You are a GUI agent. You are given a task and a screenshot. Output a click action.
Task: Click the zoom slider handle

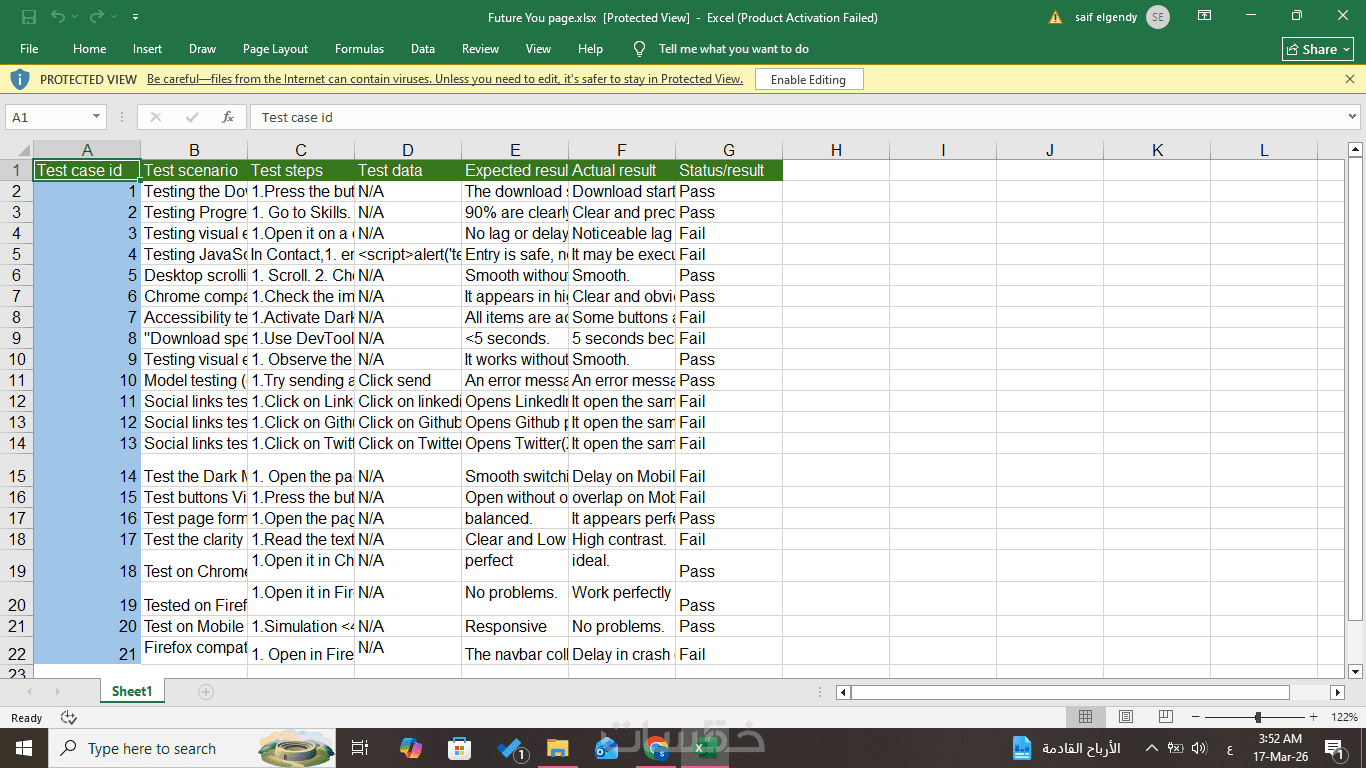point(1258,717)
